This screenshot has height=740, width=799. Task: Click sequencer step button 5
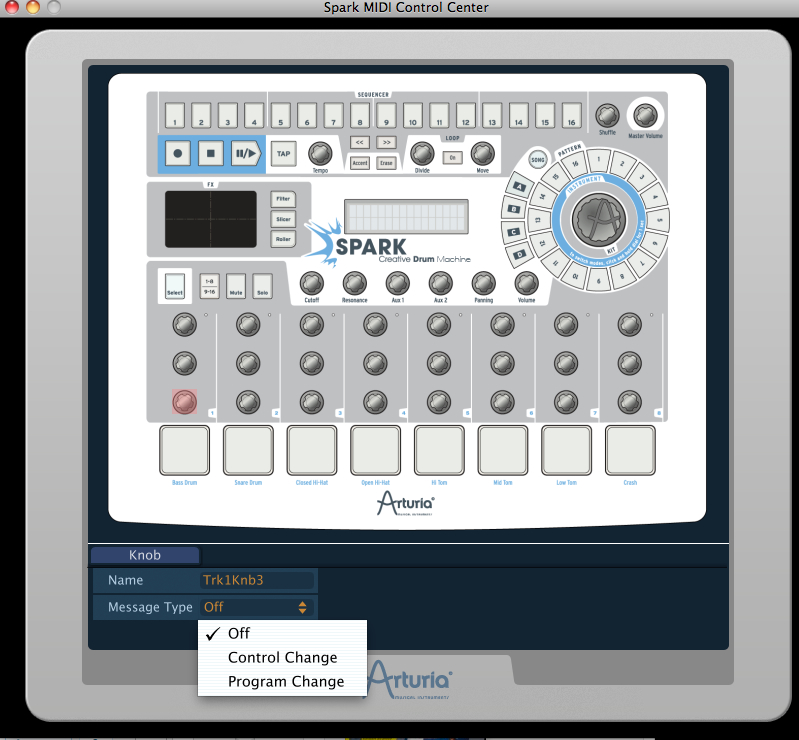[x=280, y=116]
